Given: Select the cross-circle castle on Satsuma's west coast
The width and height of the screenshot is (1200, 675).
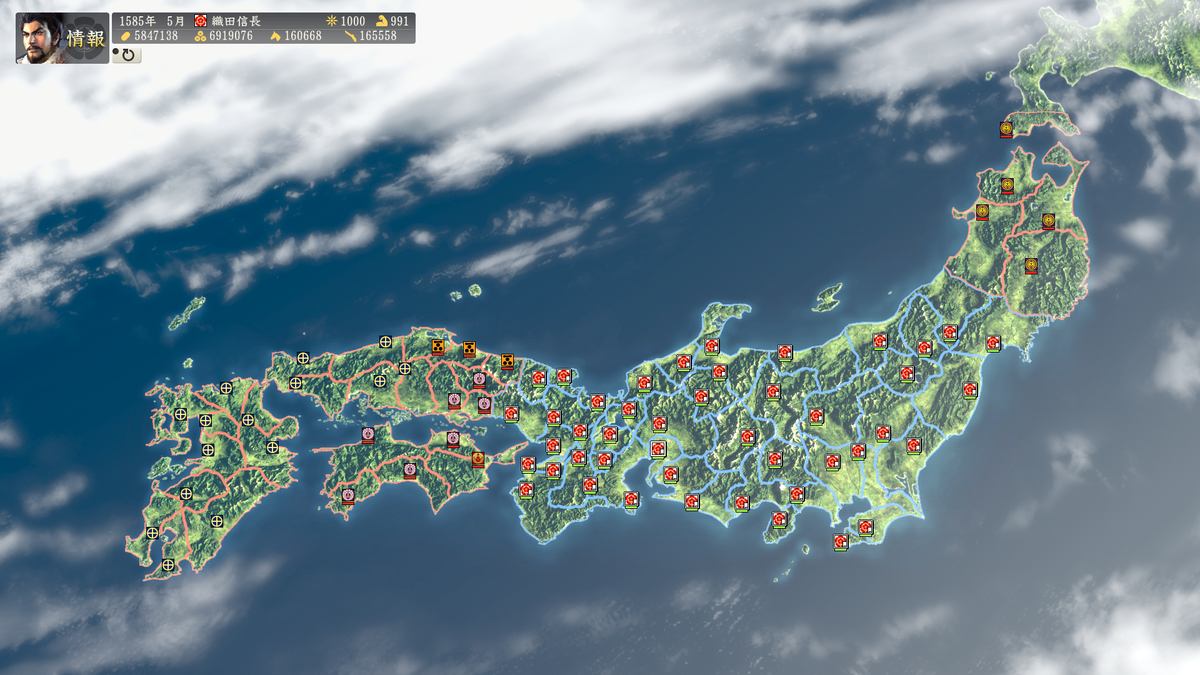Looking at the screenshot, I should coord(152,533).
